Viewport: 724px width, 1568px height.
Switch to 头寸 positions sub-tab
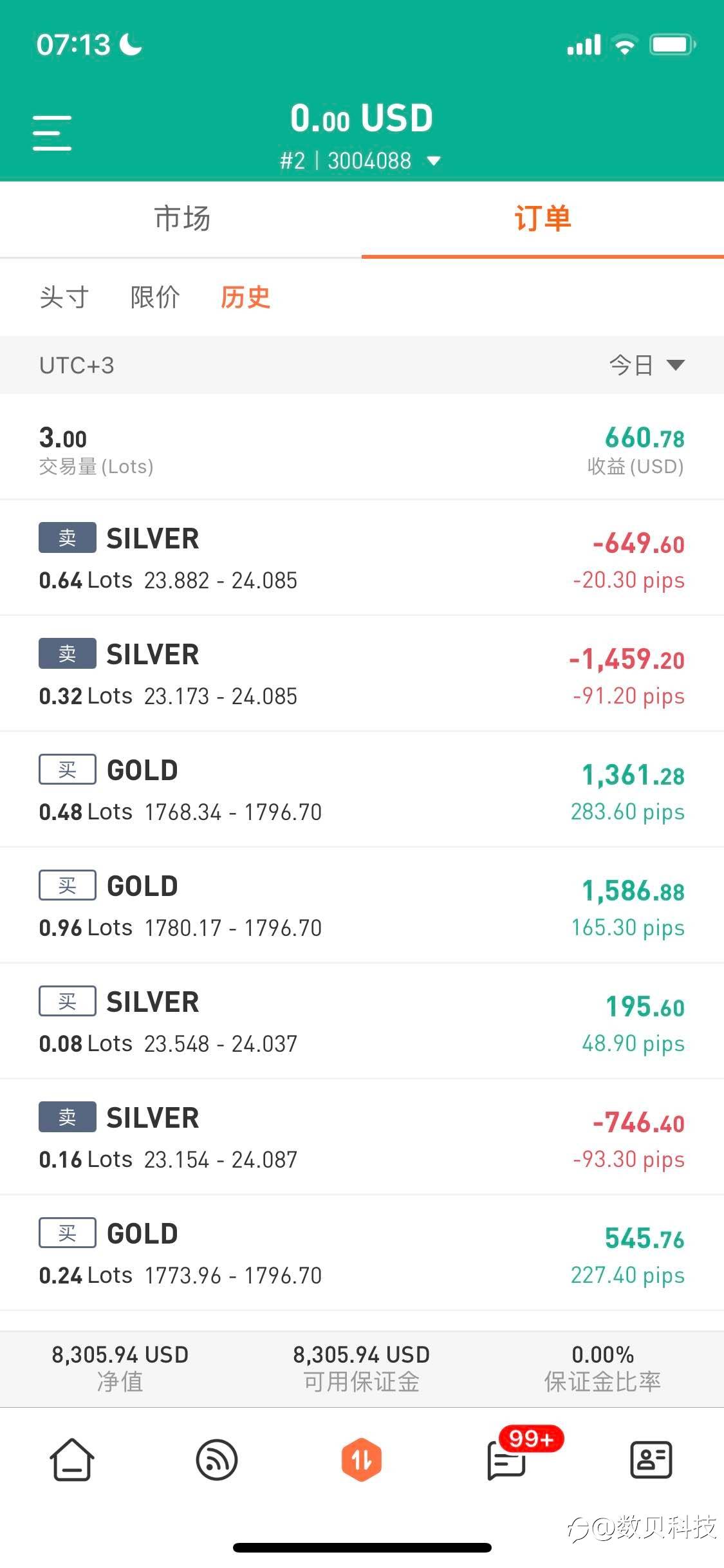64,297
